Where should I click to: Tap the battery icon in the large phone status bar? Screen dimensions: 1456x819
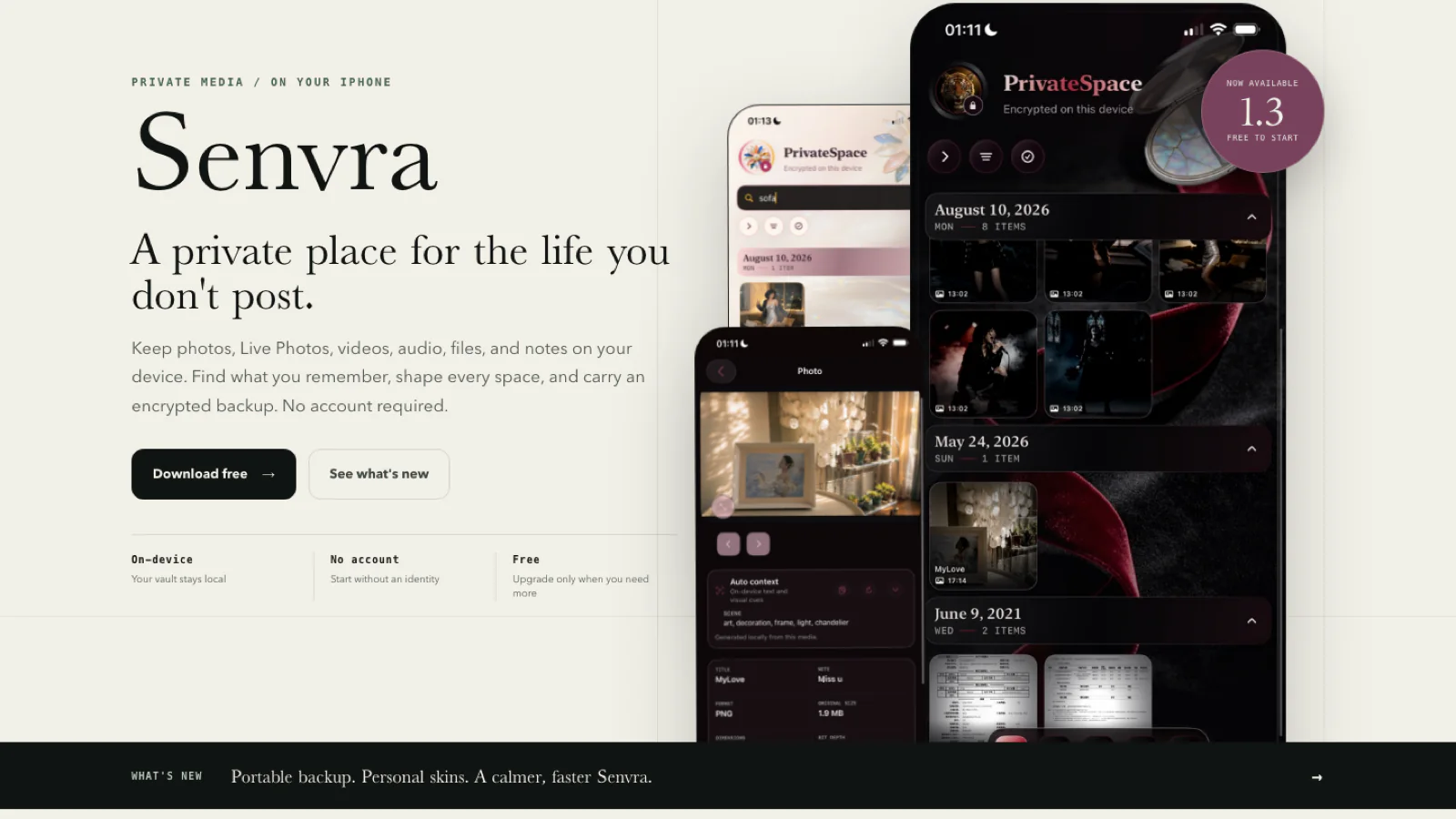point(1247,30)
